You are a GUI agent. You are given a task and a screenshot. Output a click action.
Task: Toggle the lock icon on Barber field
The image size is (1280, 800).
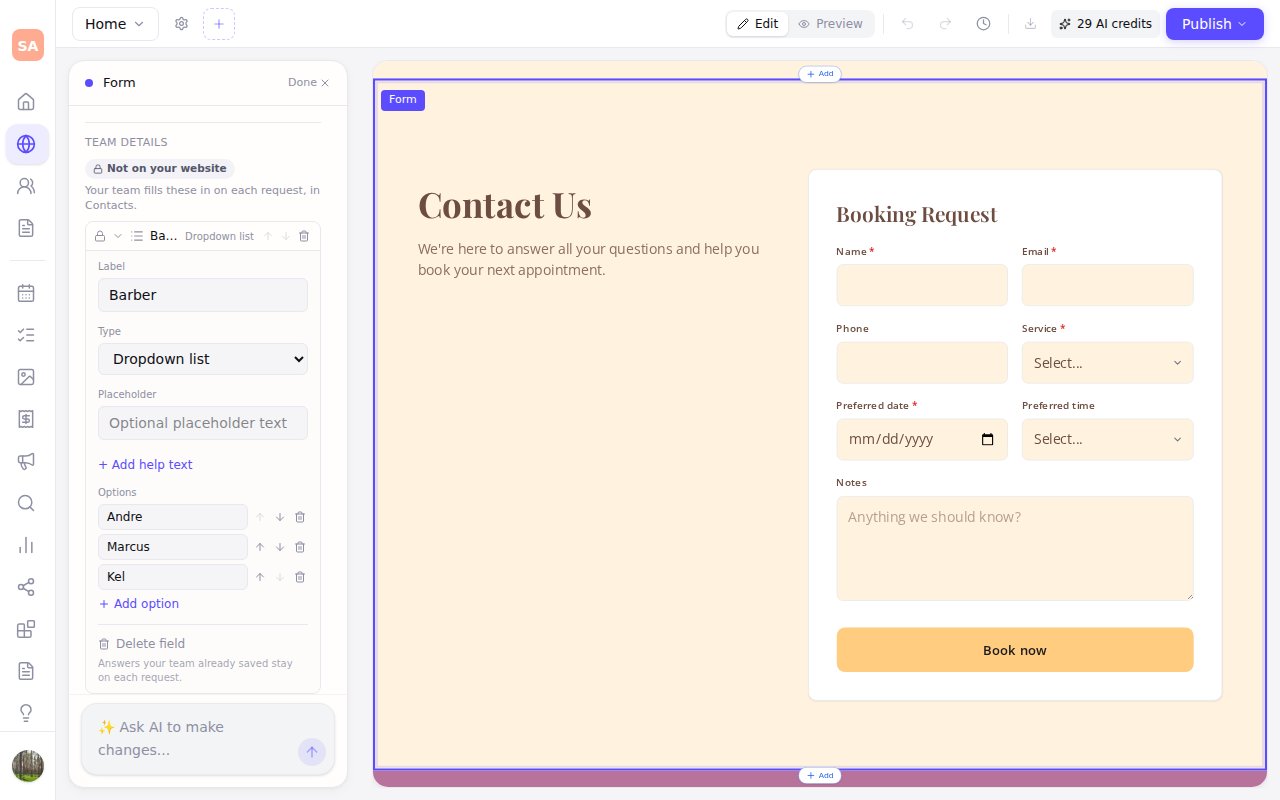coord(100,236)
